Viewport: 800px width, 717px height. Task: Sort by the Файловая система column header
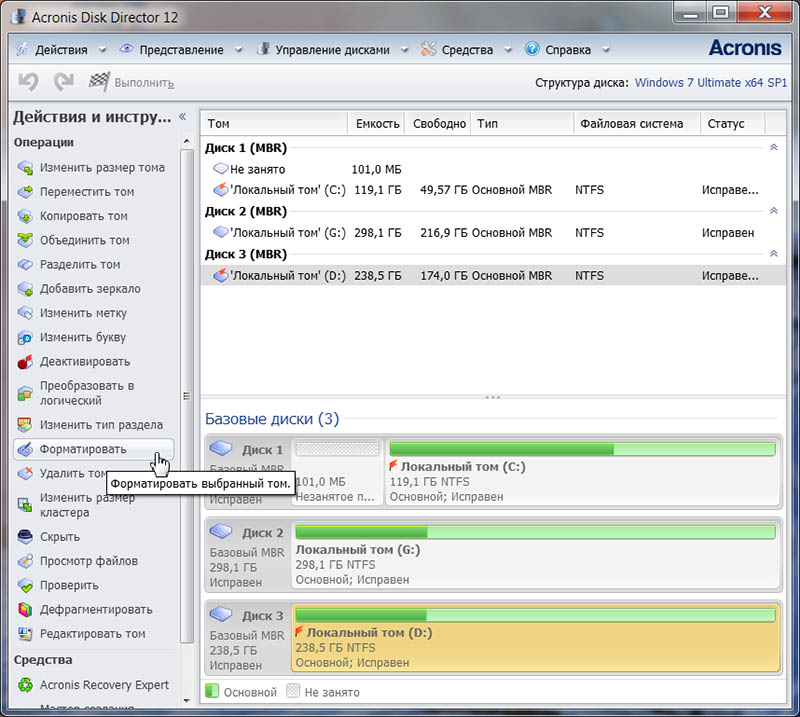point(637,124)
